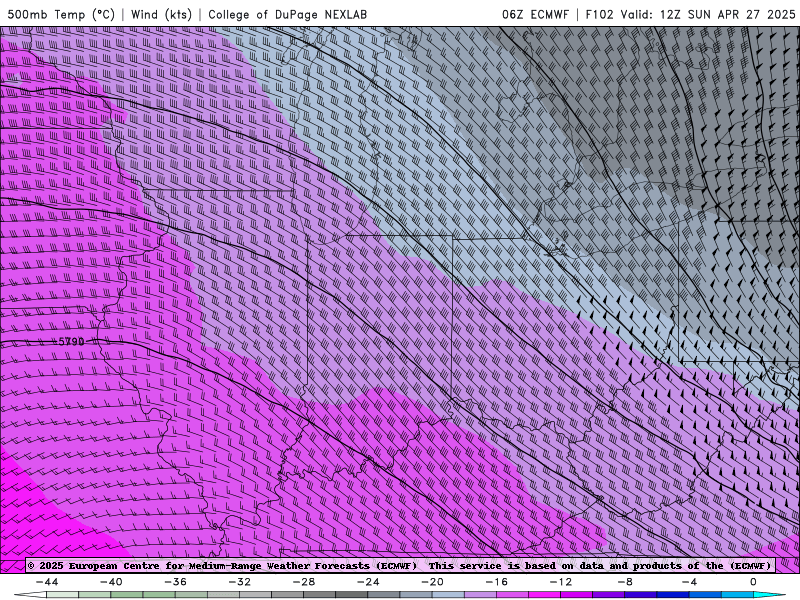Click the 'Wind (kts)' header label

(x=161, y=14)
